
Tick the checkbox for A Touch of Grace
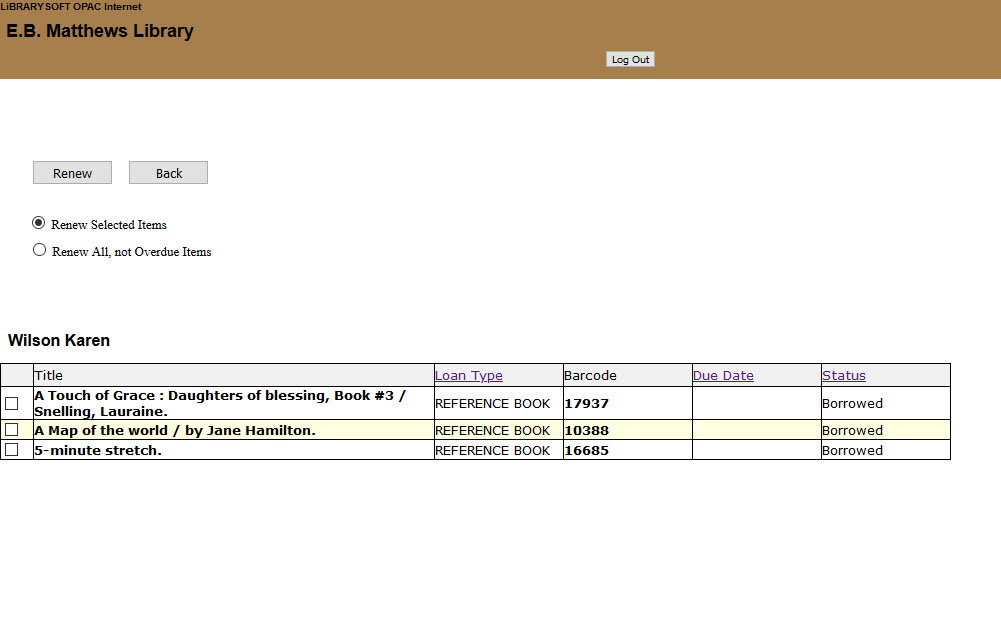coord(12,403)
